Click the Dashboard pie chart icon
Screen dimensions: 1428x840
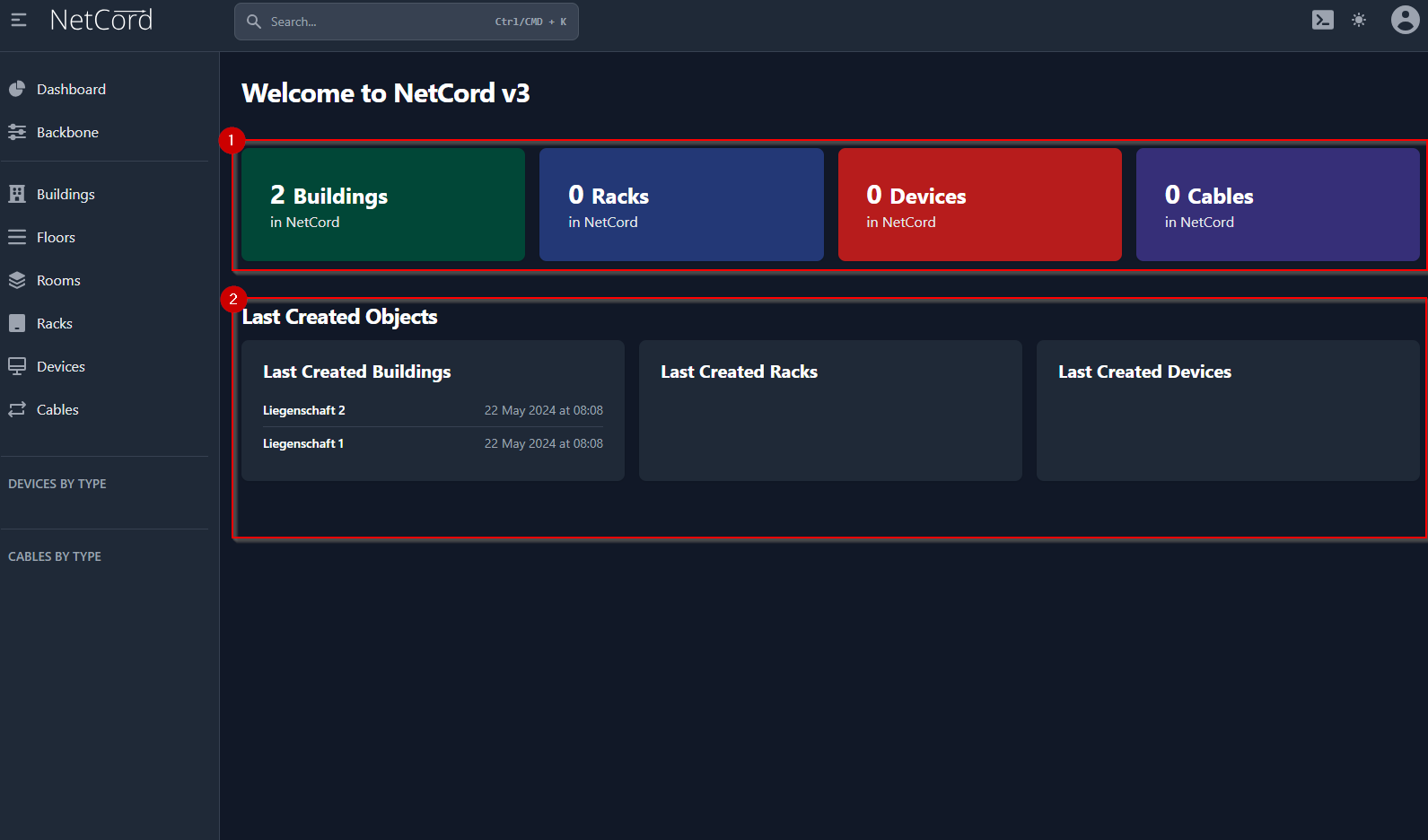(17, 89)
